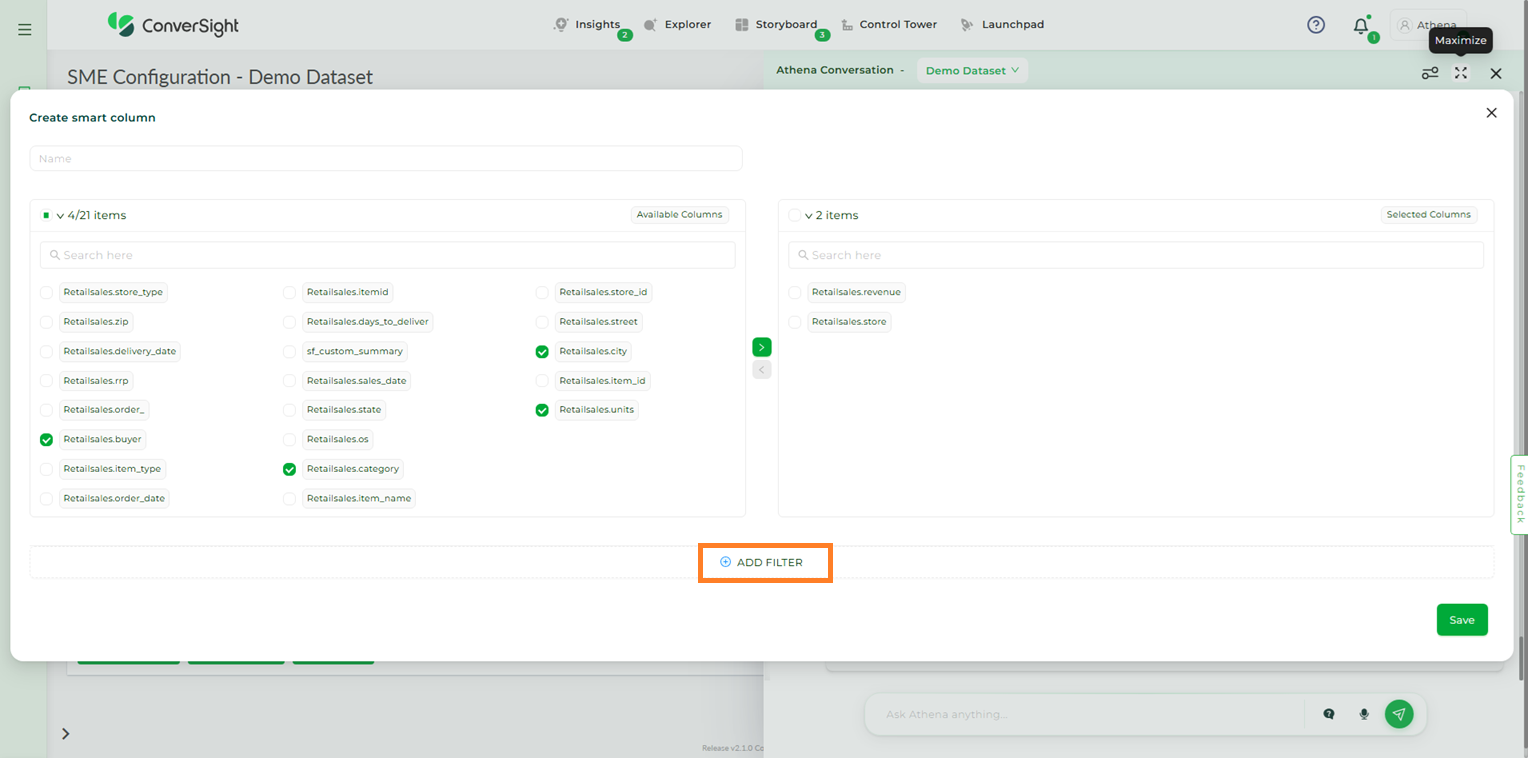Check the Retailsales.store_type checkbox
This screenshot has width=1528, height=758.
[47, 293]
